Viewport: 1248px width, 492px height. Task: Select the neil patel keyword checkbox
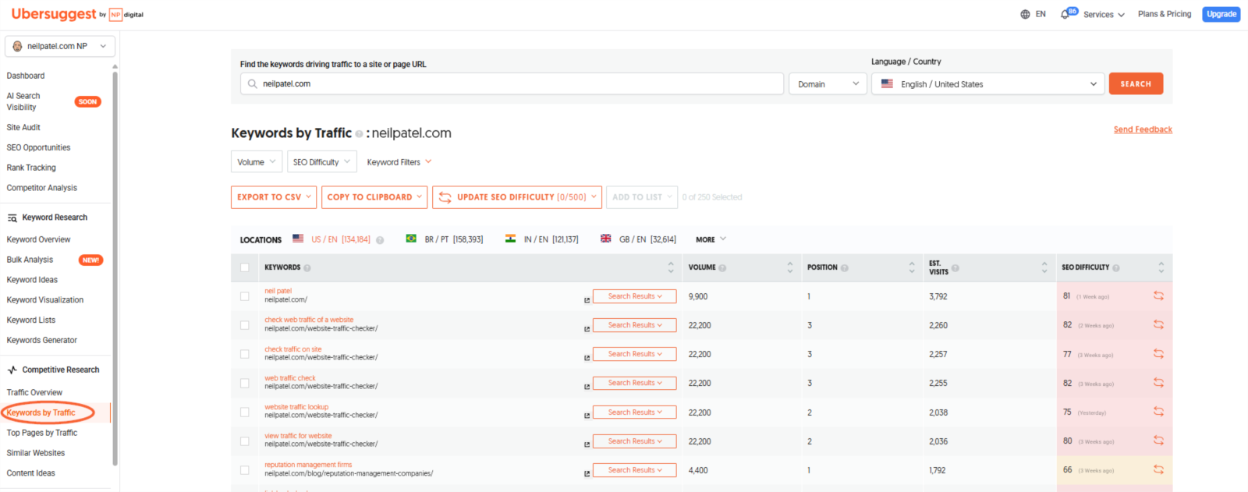pyautogui.click(x=245, y=296)
